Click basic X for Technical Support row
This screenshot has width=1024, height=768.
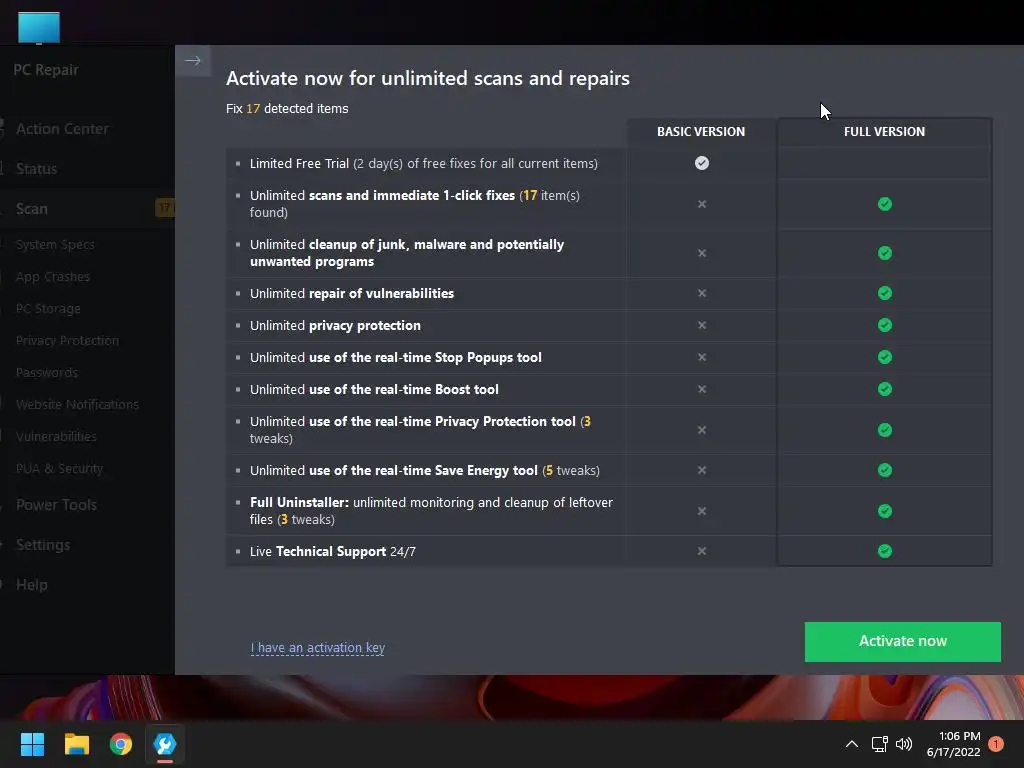click(702, 551)
